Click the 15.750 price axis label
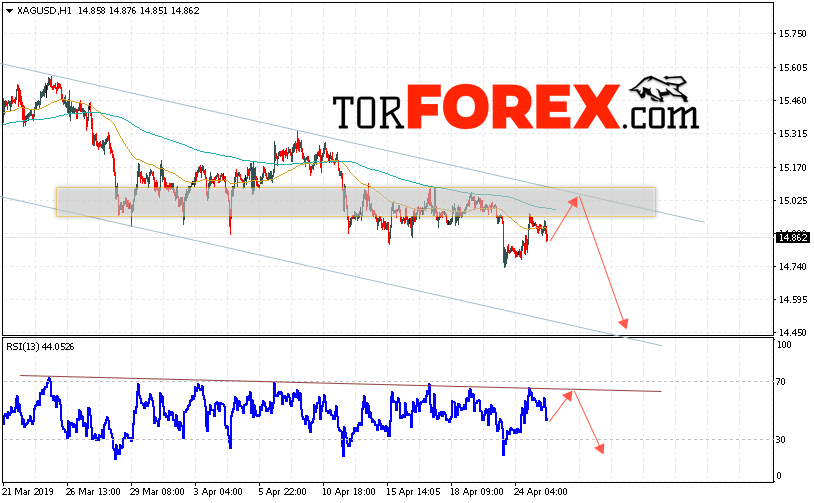Viewport: 814px width, 503px height. (793, 34)
